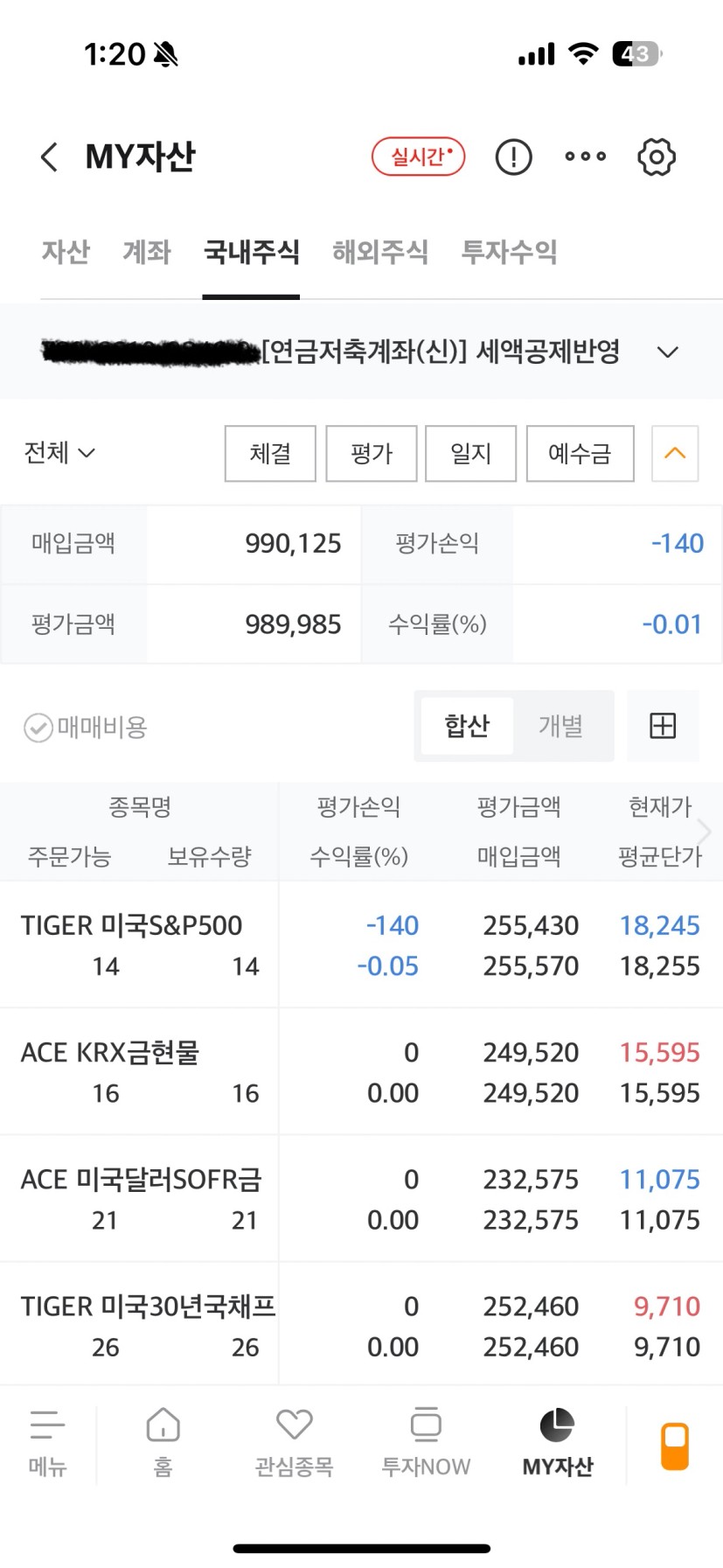Open the three-dot more options menu
Screen dimensions: 723x1568
[x=585, y=157]
